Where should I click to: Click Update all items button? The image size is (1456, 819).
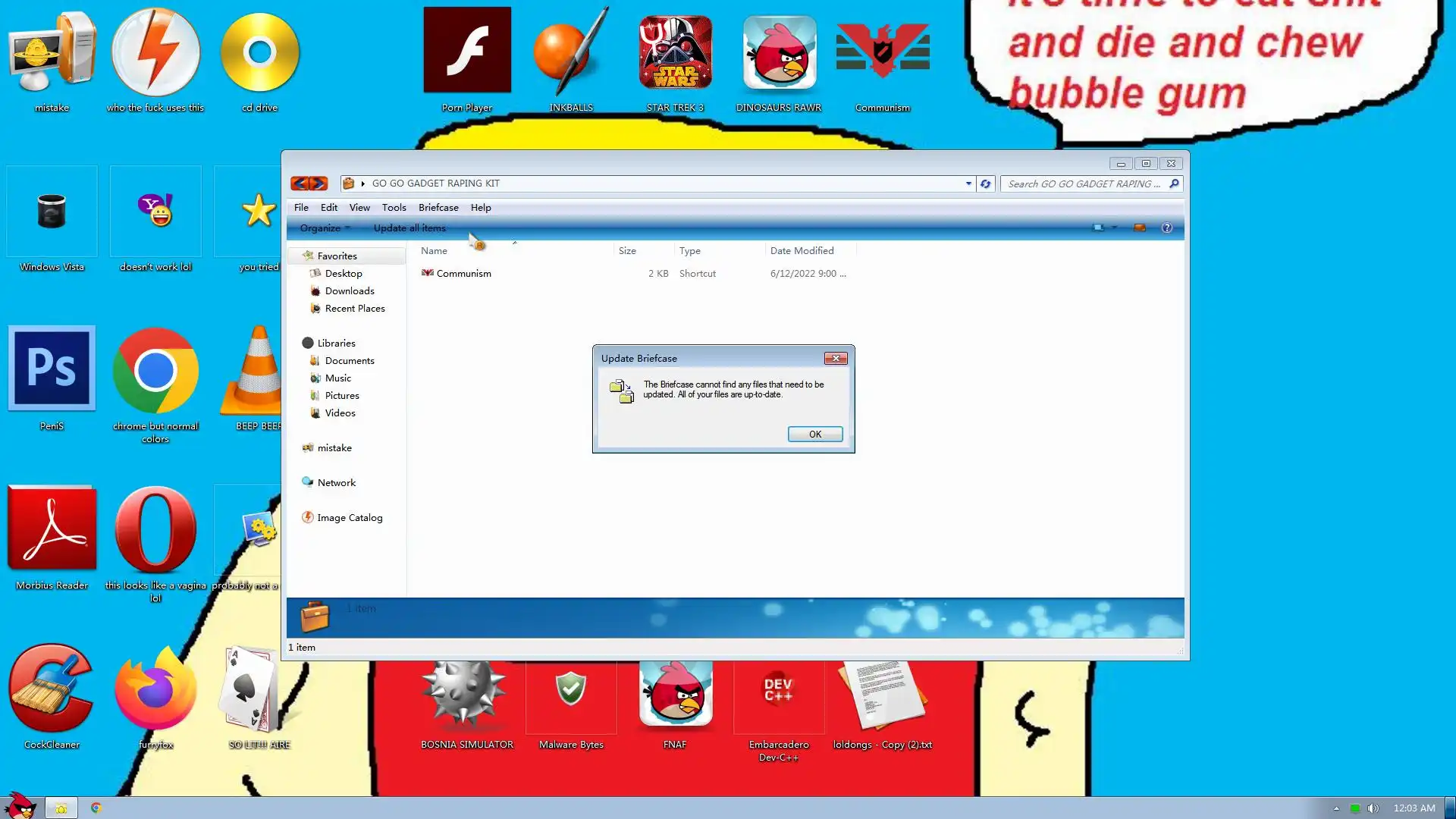[x=409, y=227]
